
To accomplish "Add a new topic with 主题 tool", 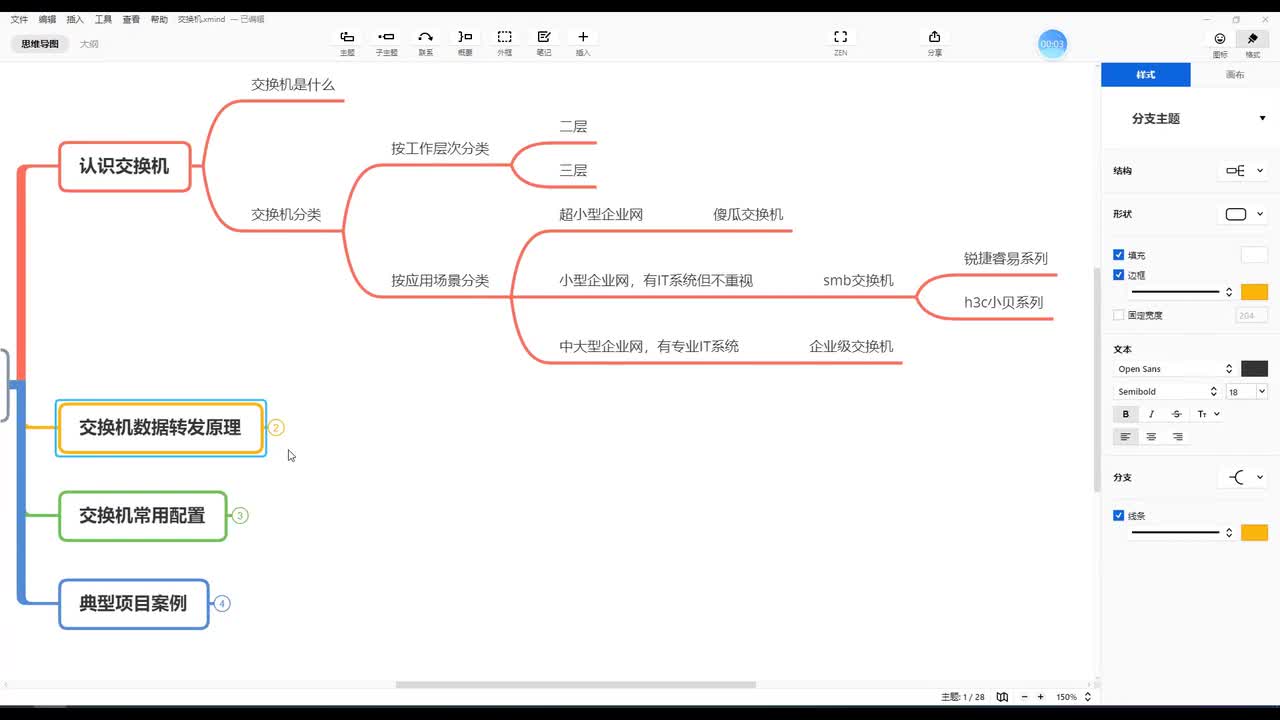I will pyautogui.click(x=347, y=41).
